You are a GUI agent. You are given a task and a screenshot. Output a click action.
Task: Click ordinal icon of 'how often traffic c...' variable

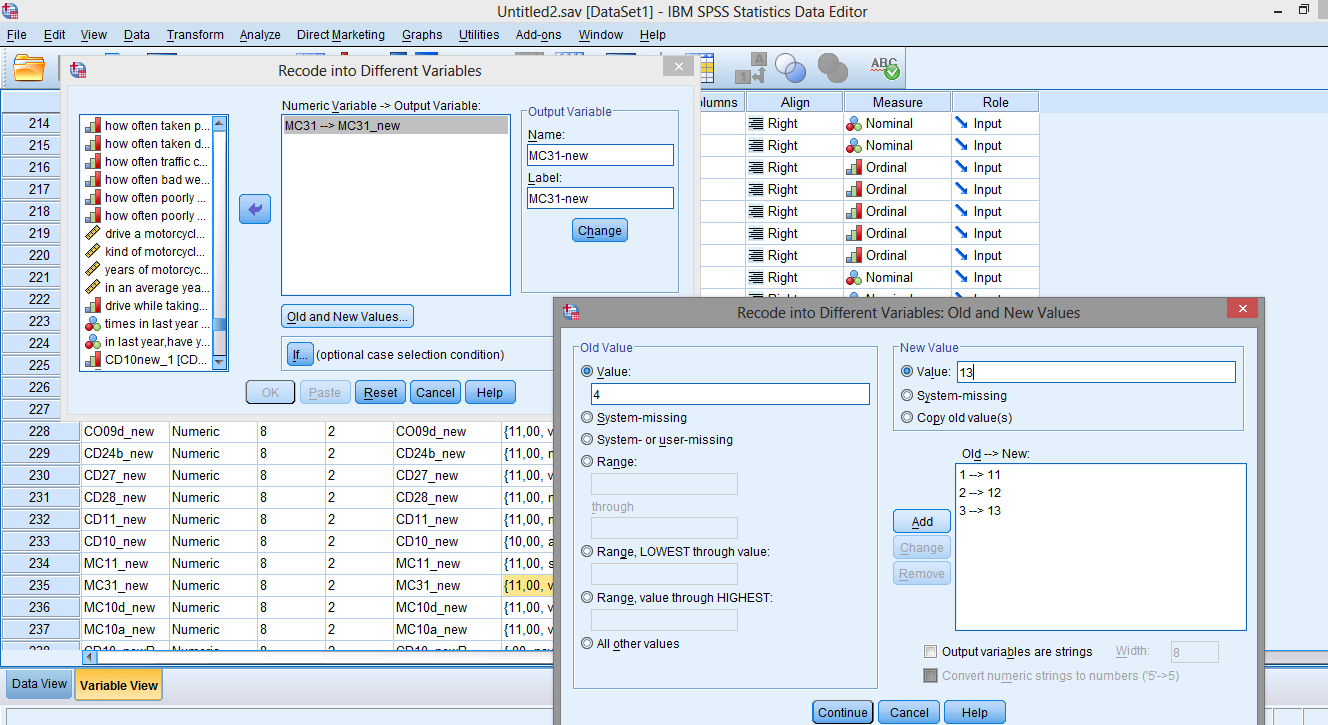point(93,162)
